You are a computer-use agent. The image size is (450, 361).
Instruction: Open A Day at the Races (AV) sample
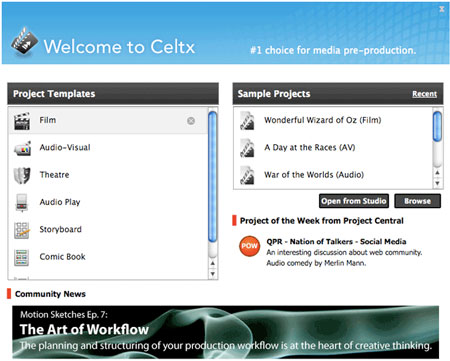click(333, 148)
